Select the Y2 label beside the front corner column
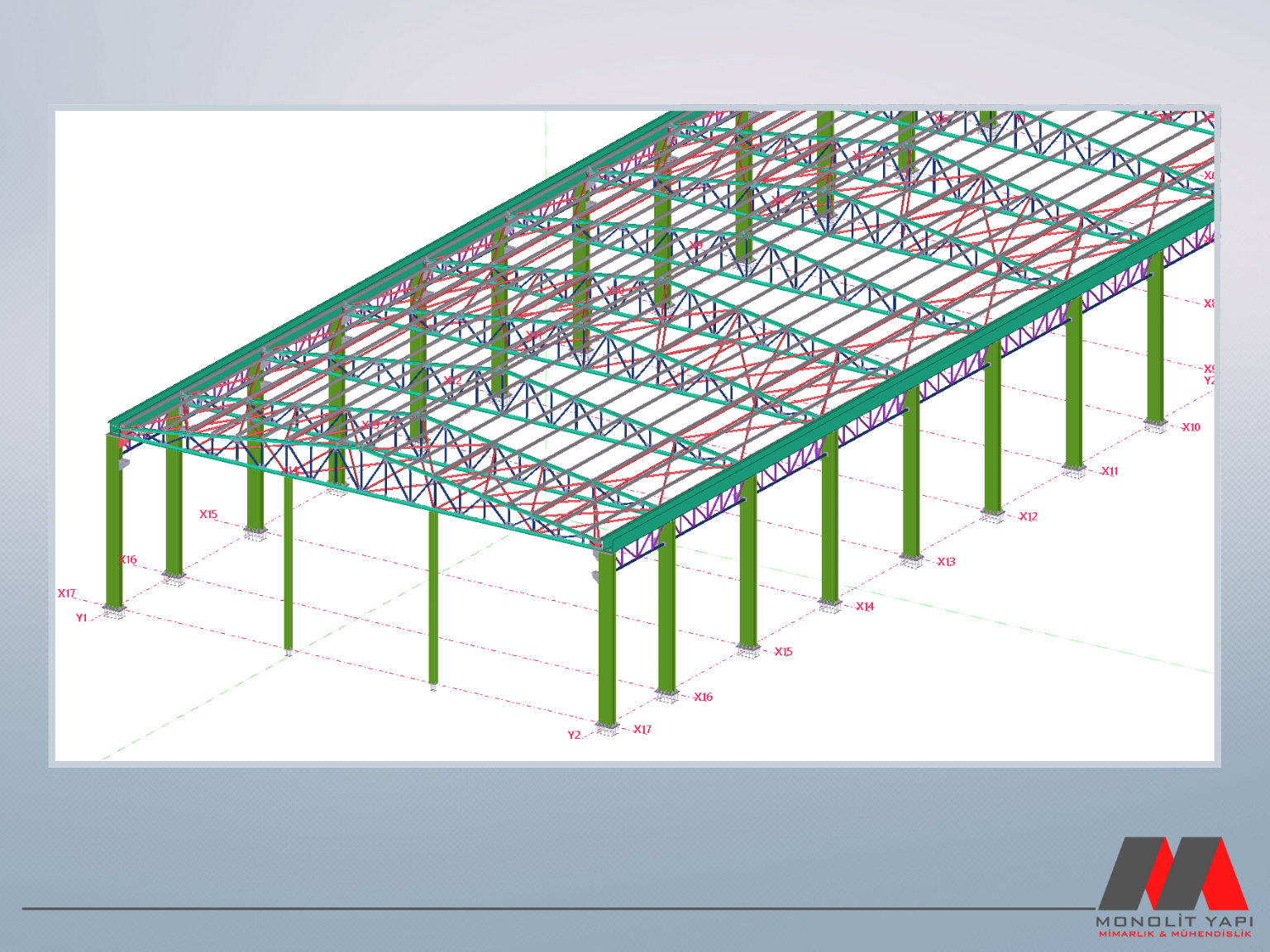The height and width of the screenshot is (952, 1270). coord(574,735)
